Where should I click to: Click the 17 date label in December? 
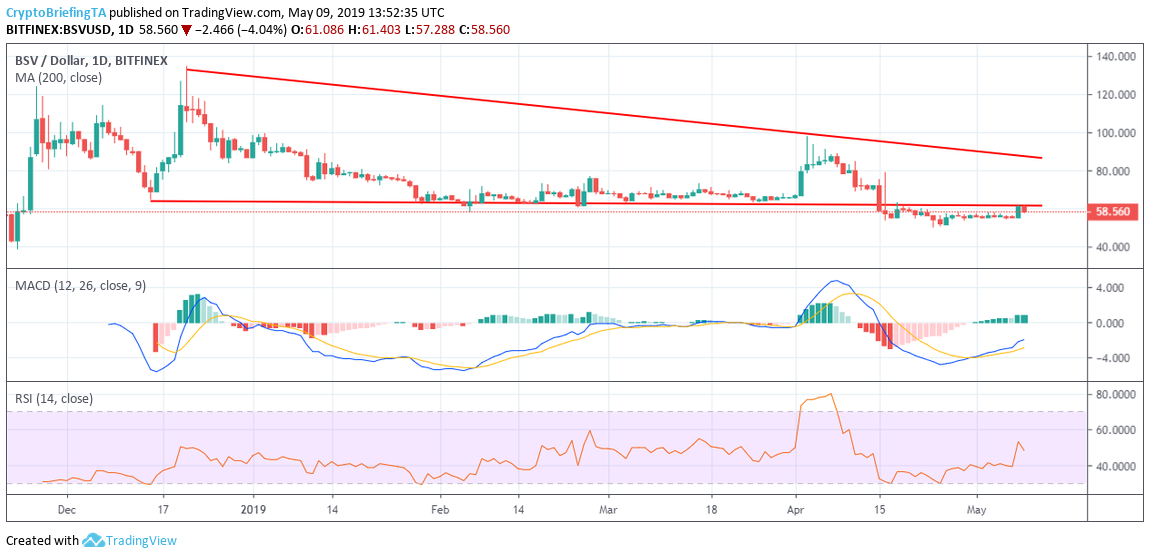tap(162, 508)
